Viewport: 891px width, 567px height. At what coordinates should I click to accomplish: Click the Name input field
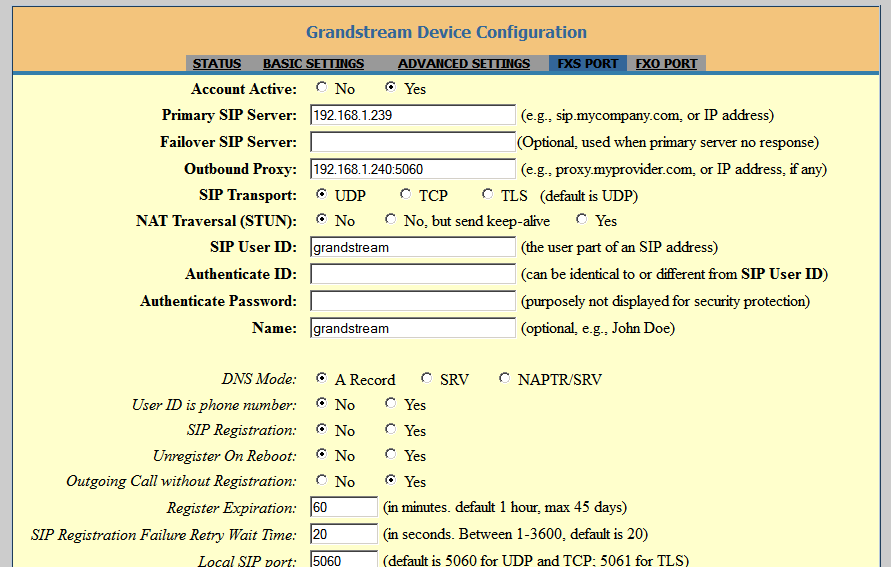(x=413, y=328)
